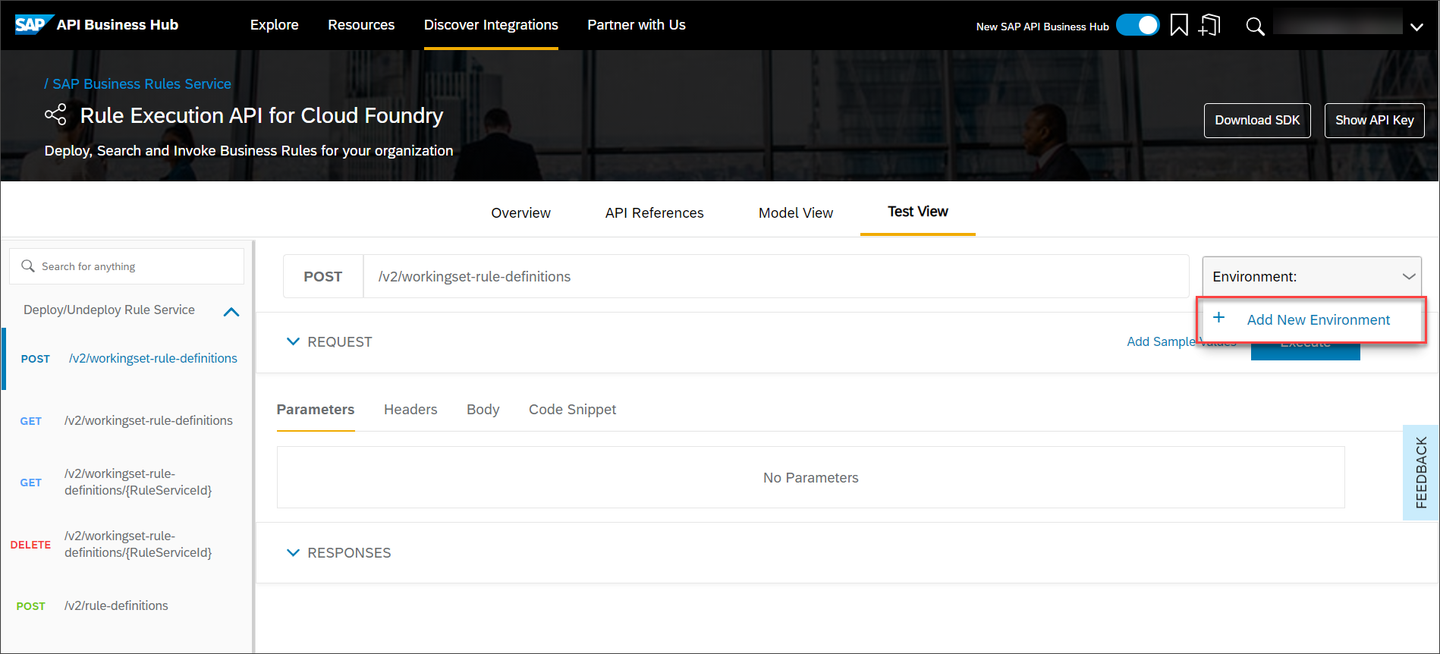
Task: Click the magnifier in sidebar search box
Action: tap(28, 266)
